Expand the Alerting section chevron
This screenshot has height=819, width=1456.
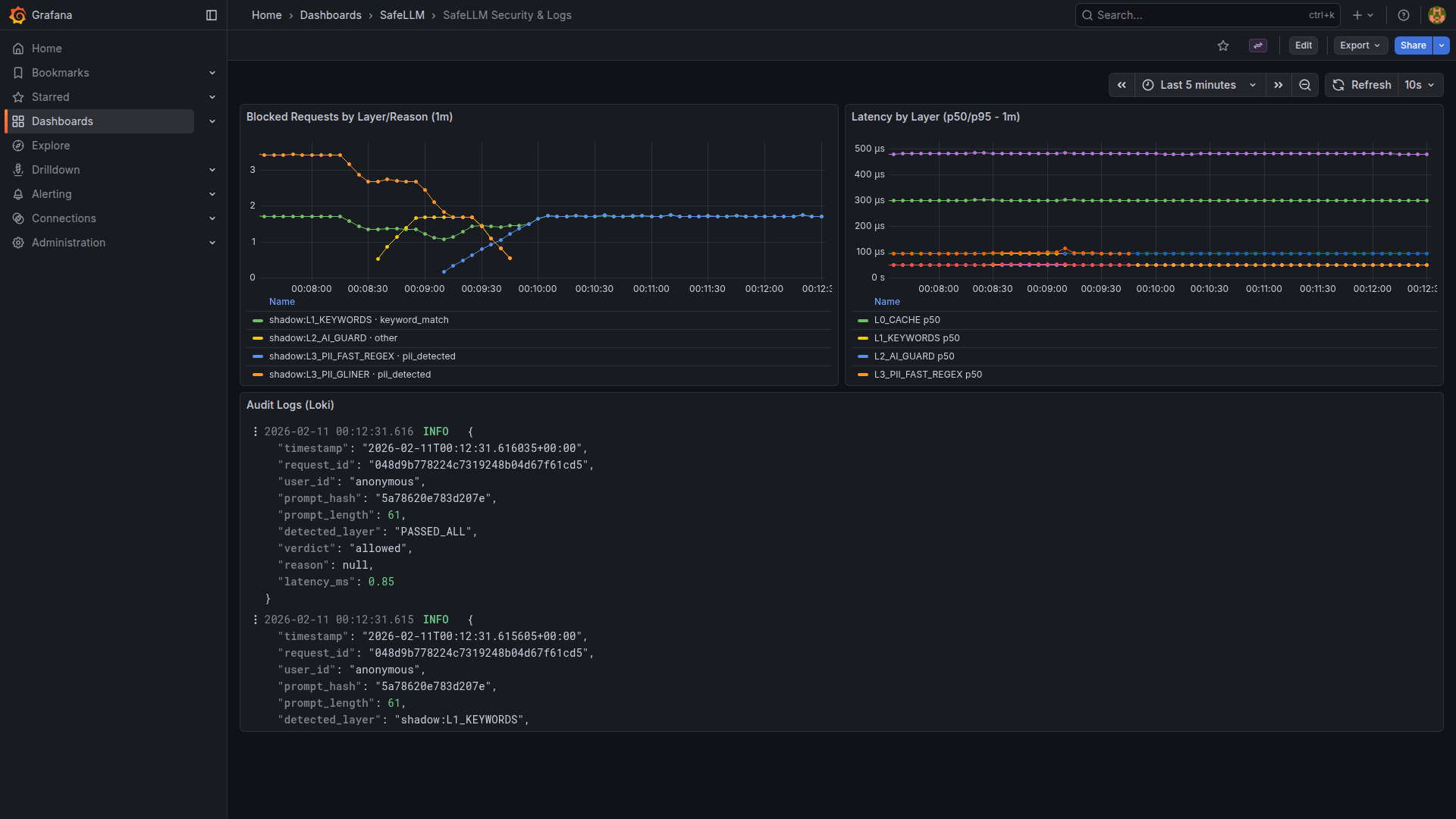[212, 194]
